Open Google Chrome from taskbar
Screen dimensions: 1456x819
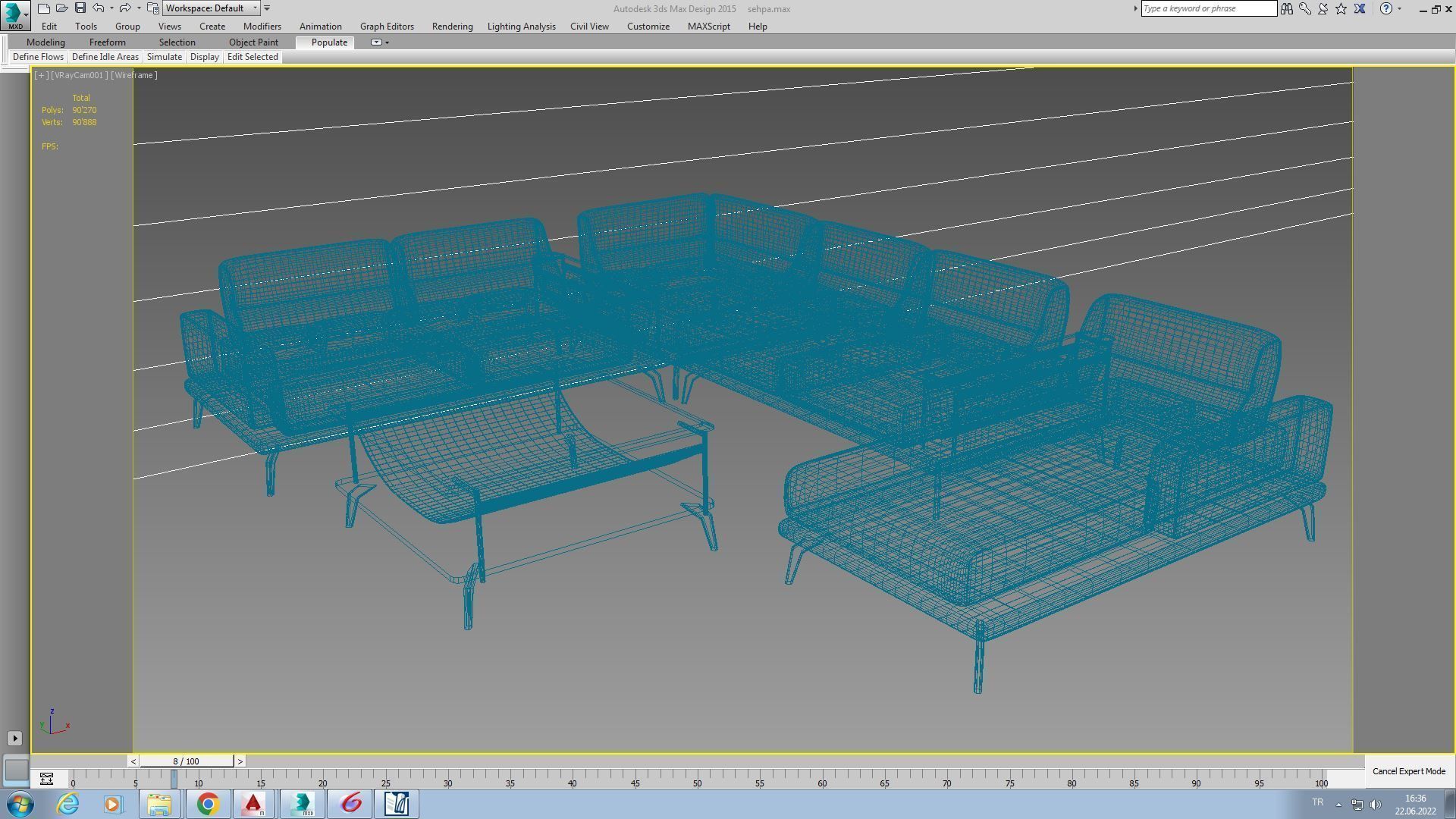(x=208, y=804)
